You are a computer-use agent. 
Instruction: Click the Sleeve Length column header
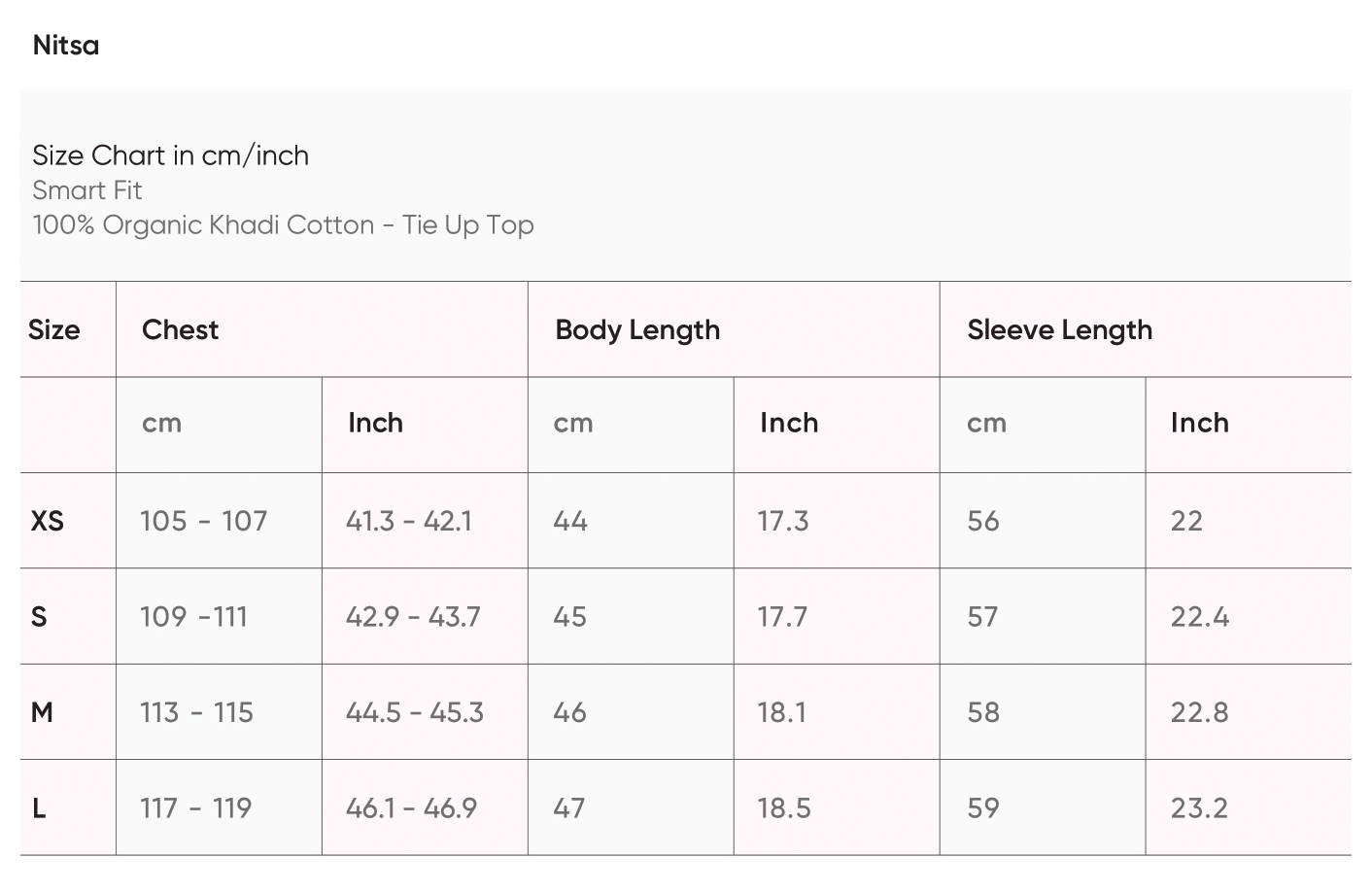[1059, 330]
